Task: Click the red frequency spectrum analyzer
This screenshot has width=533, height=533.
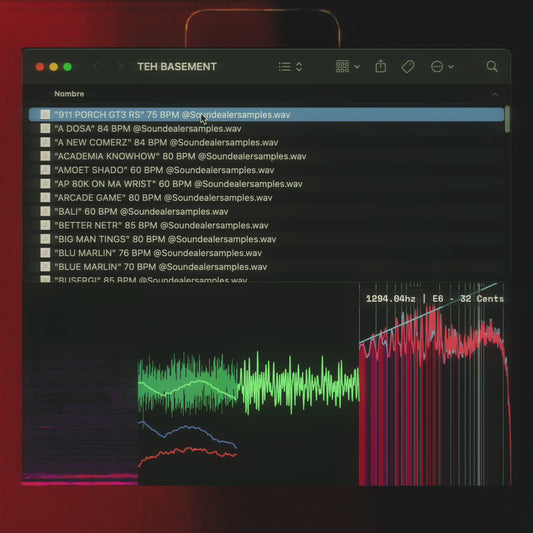Action: [435, 384]
